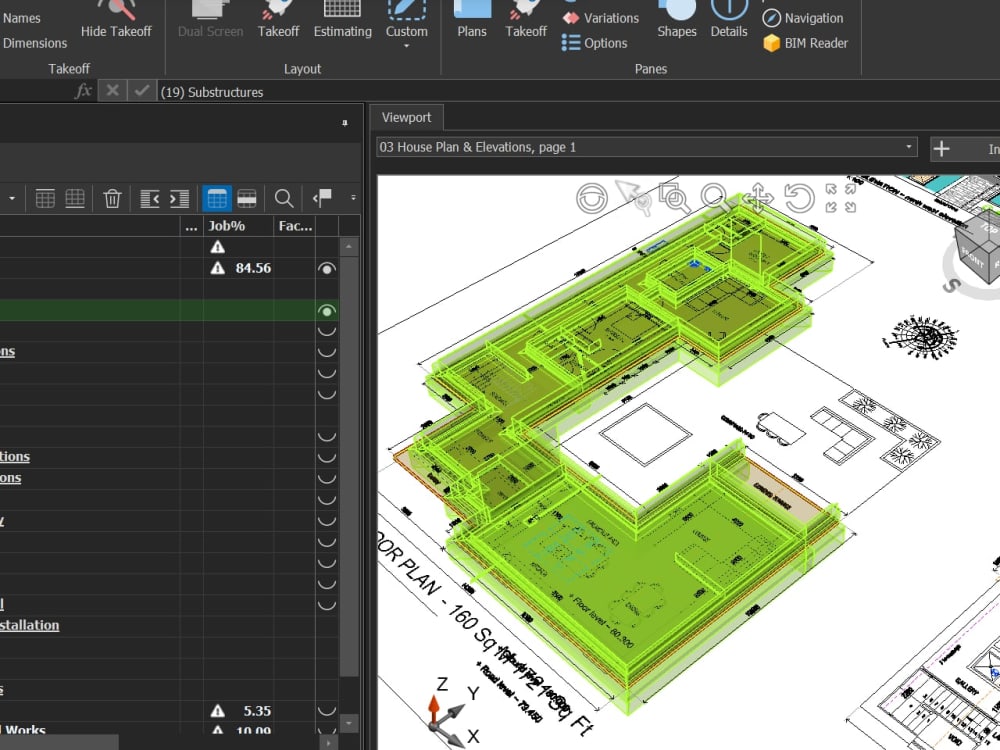This screenshot has height=750, width=1000.
Task: Open the 'stallation' underlined link
Action: (x=29, y=625)
